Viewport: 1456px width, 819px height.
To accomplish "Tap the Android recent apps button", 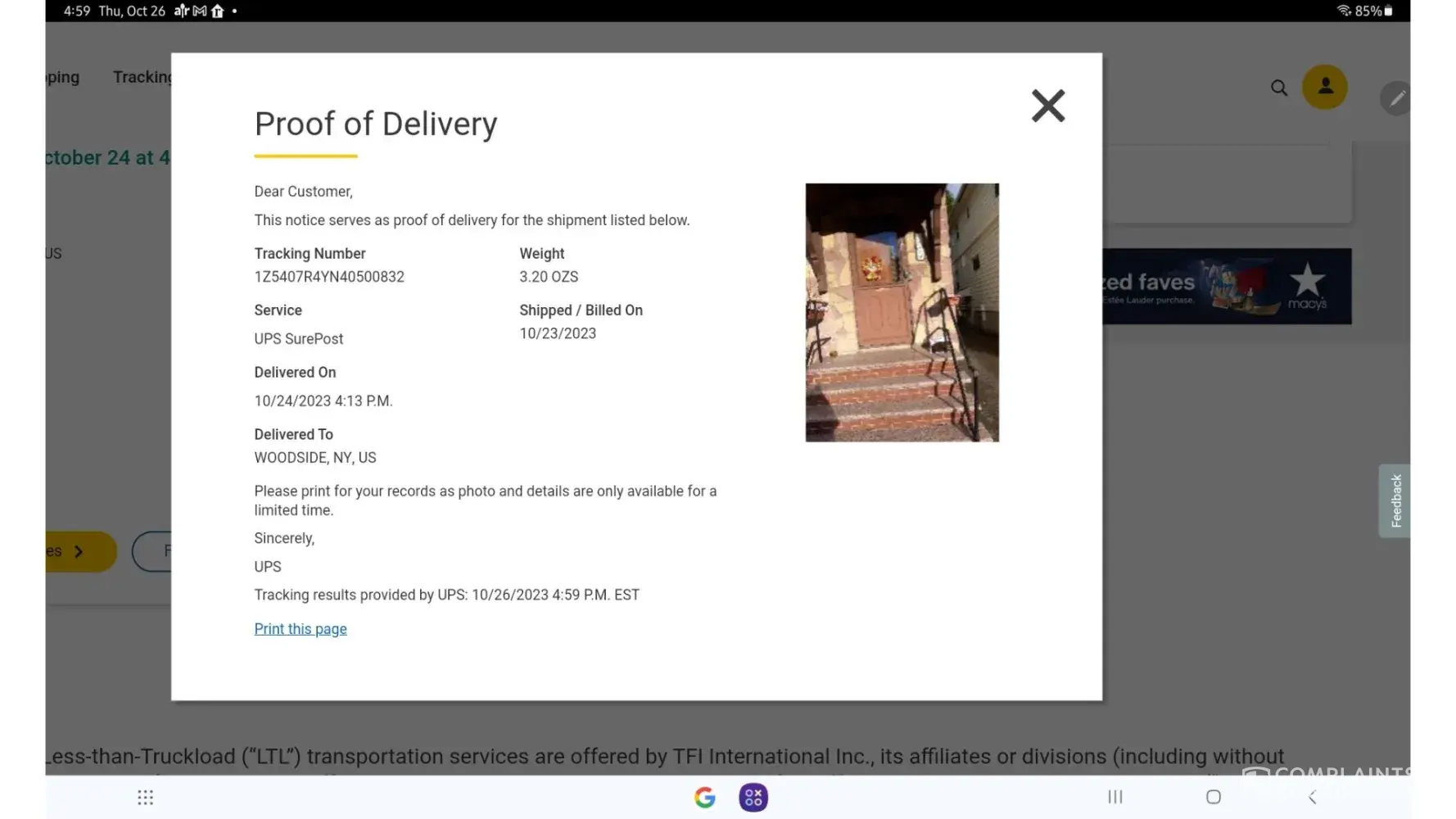I will [x=1115, y=797].
